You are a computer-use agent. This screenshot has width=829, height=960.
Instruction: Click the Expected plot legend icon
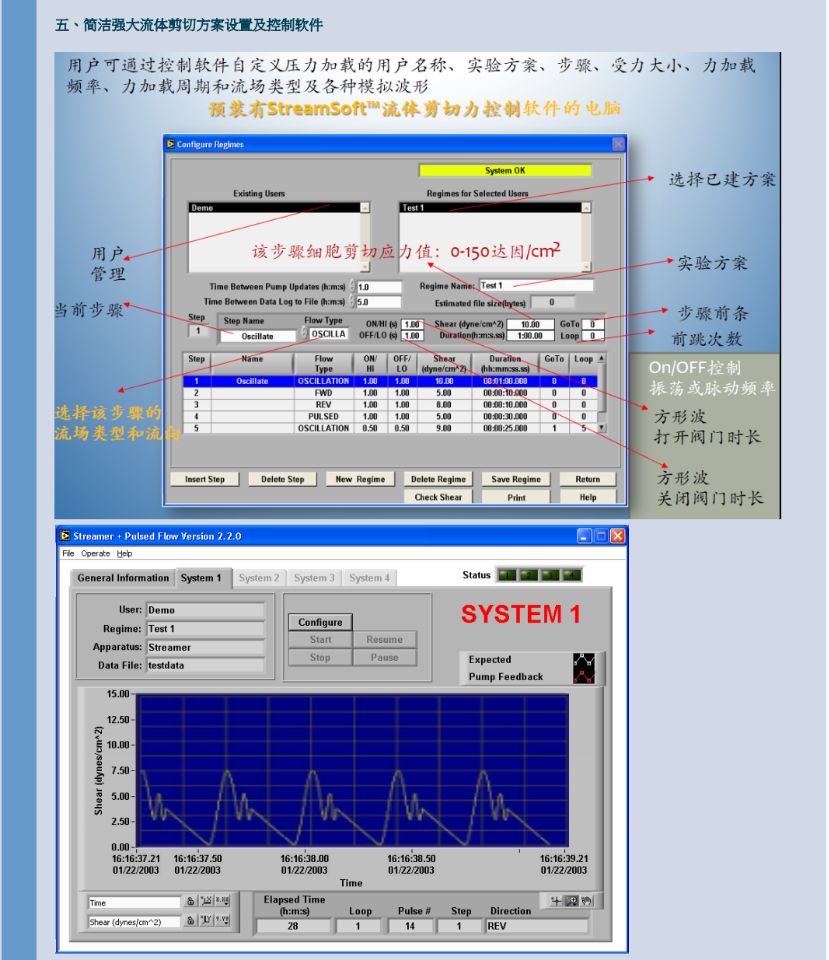click(582, 660)
